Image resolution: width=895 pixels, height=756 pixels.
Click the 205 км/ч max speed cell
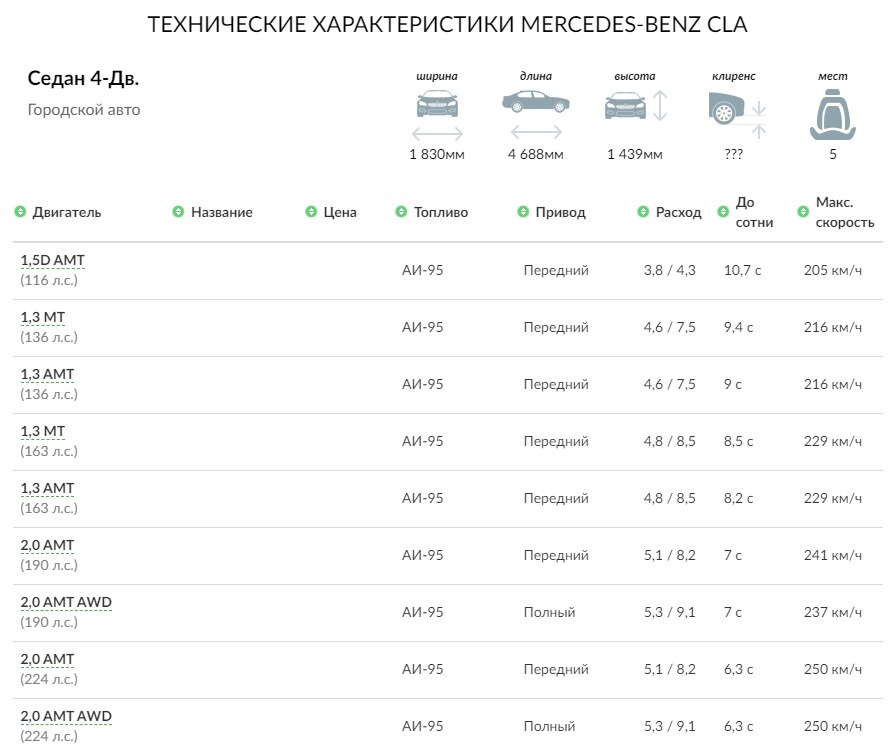tap(833, 270)
